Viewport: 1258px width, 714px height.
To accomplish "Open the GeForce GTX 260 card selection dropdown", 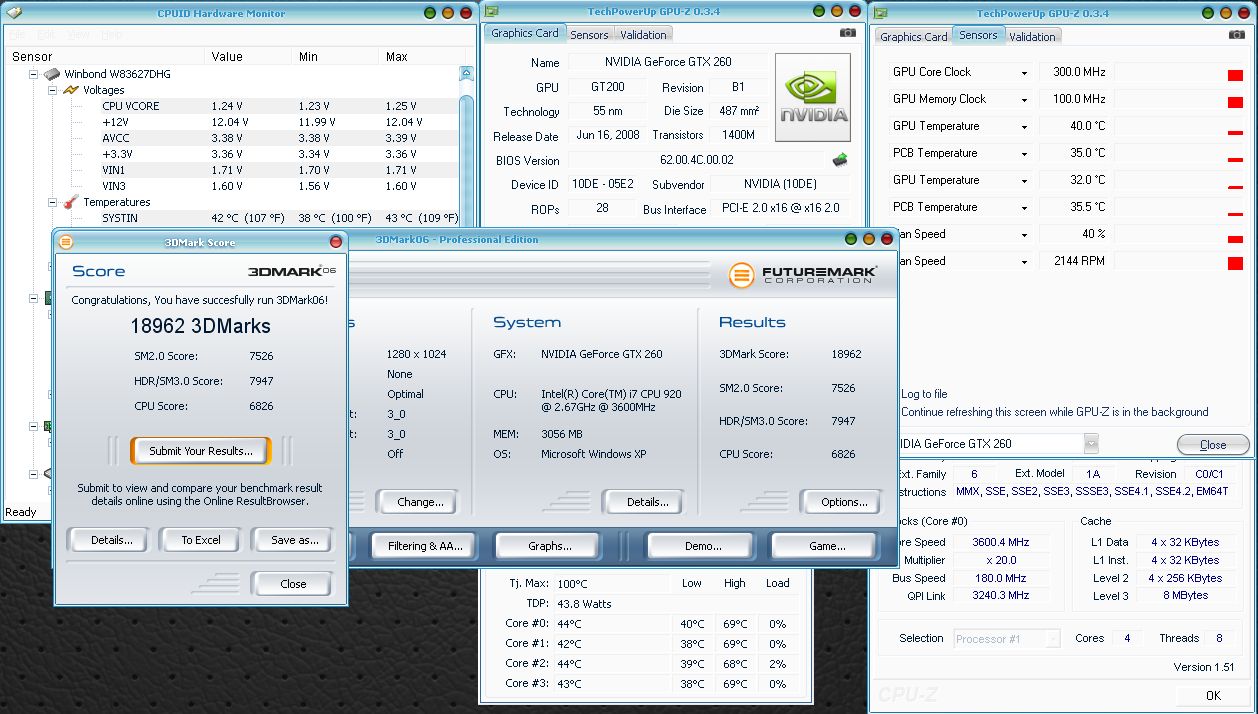I will tap(1091, 443).
